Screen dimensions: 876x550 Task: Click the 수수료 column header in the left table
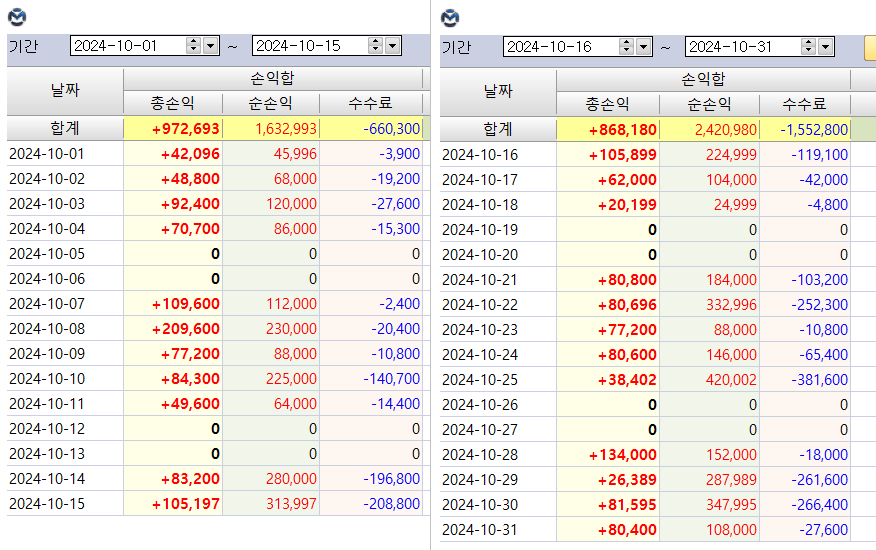pos(371,103)
